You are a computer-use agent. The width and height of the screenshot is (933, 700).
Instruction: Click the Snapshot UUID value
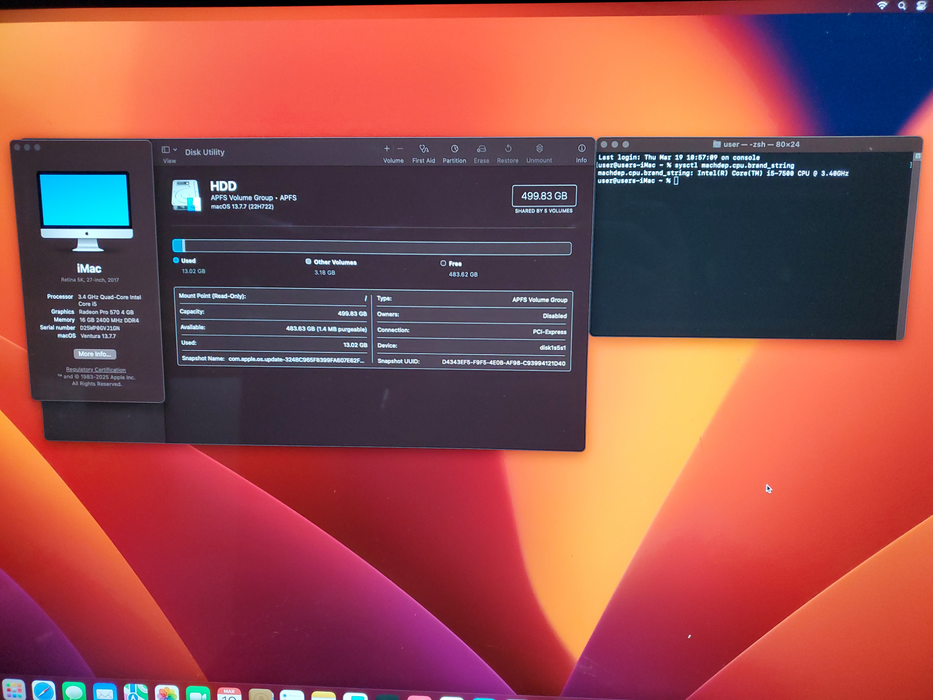(503, 362)
